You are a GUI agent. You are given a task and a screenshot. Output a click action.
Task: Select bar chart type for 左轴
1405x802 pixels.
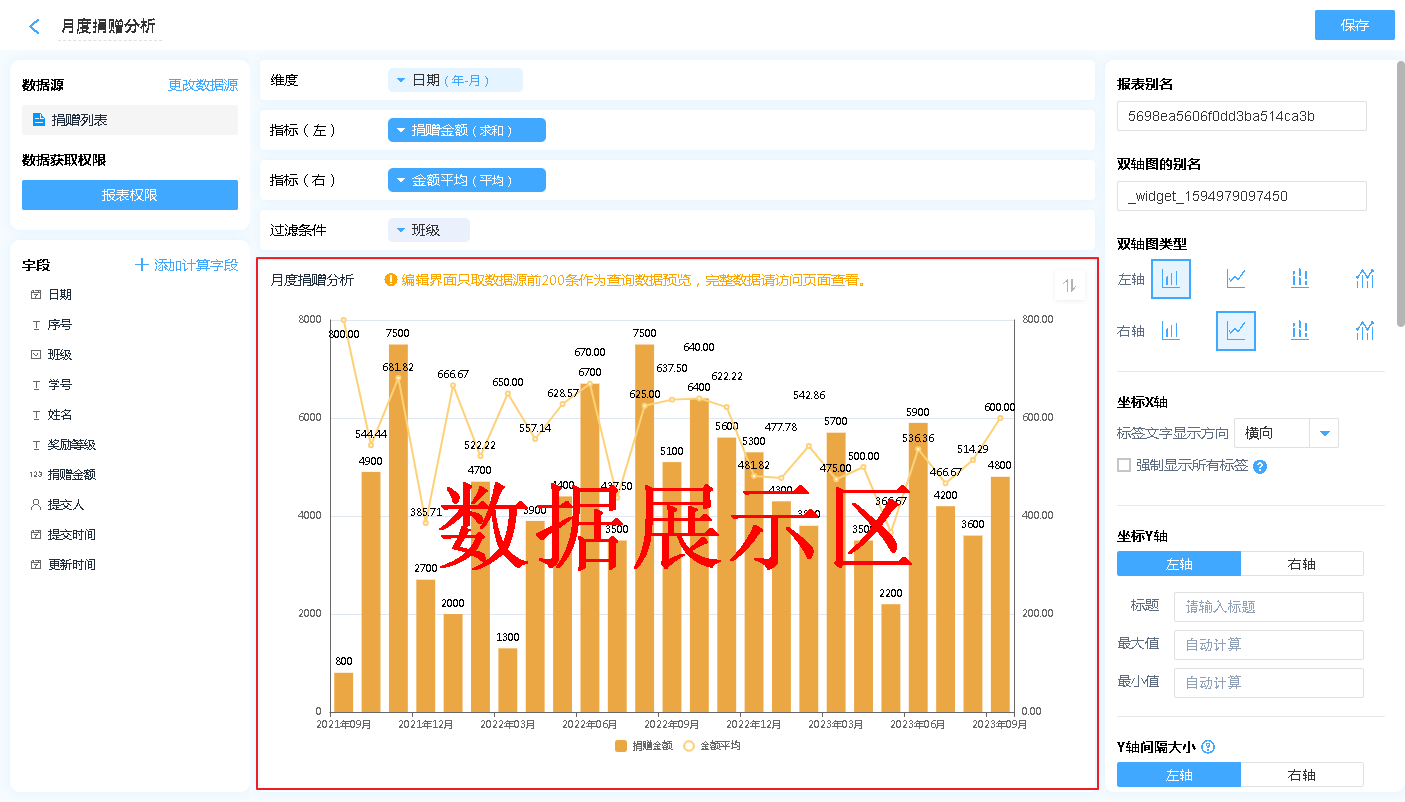pyautogui.click(x=1171, y=279)
